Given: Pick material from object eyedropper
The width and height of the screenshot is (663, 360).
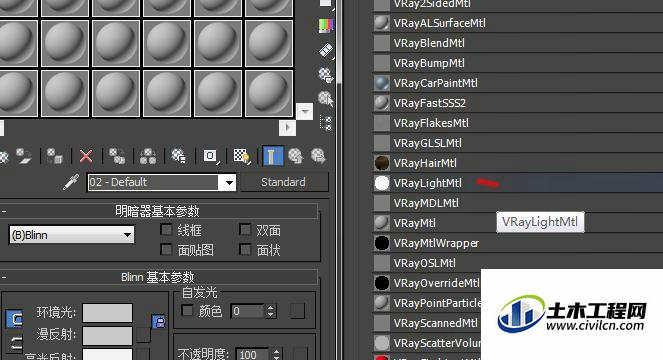Looking at the screenshot, I should [71, 182].
